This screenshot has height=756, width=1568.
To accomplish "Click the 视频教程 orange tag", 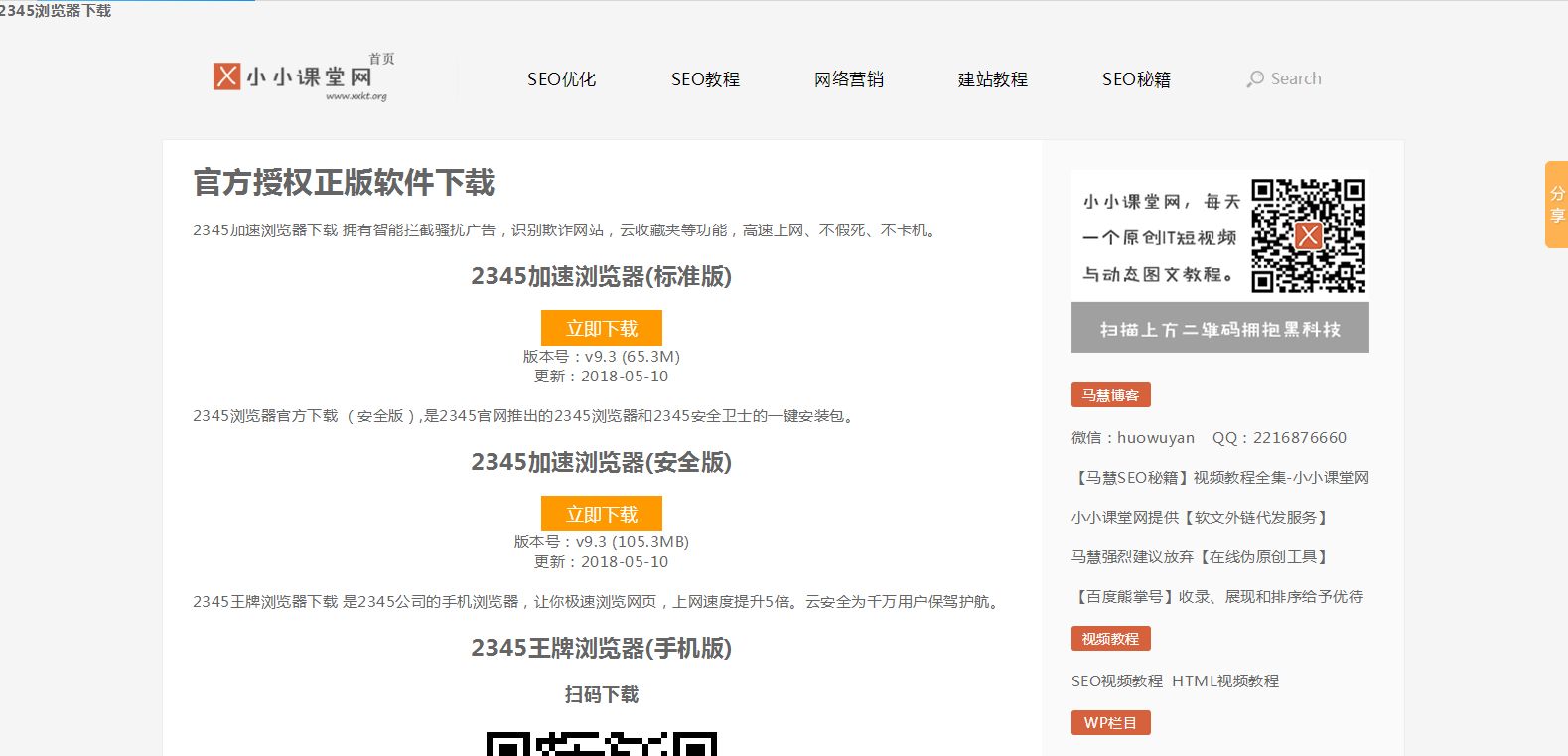I will point(1111,639).
